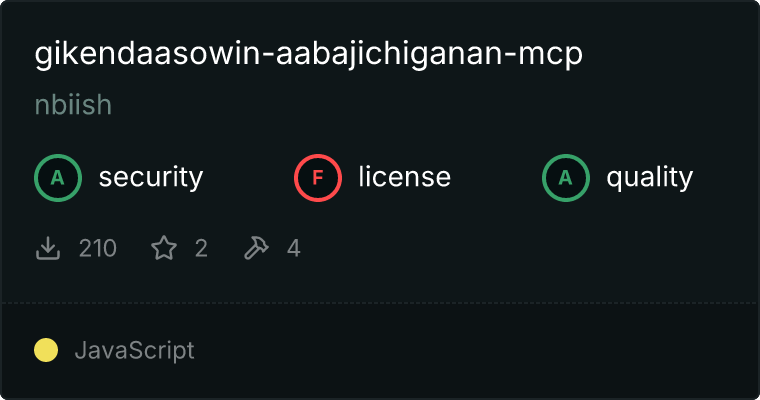Click the downloads arrow icon
760x400 pixels.
click(48, 248)
